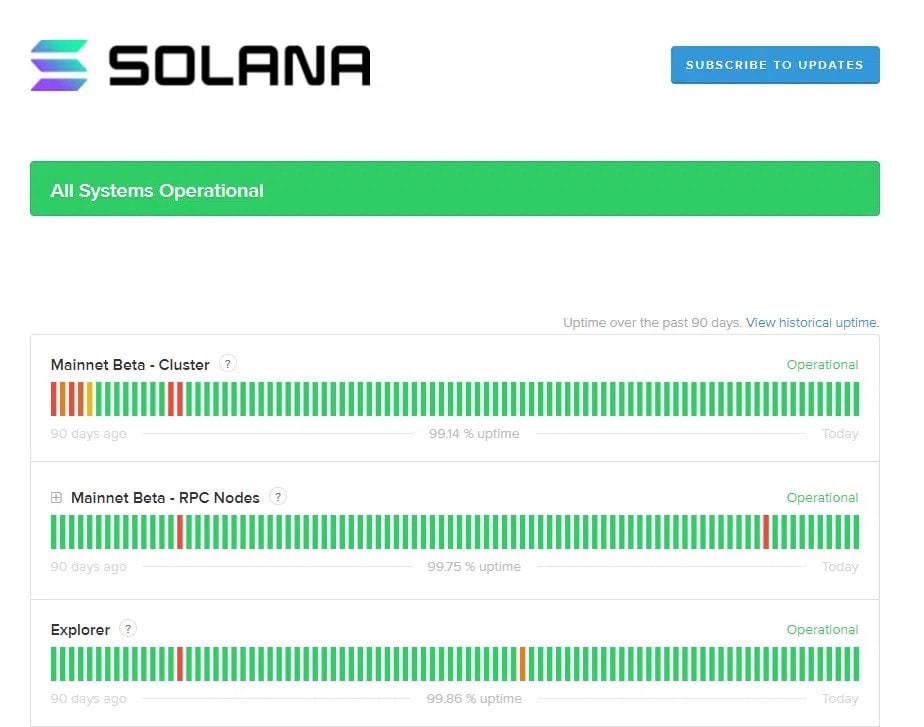Expand the Mainnet Beta - RPC Nodes group
The width and height of the screenshot is (924, 727).
point(56,498)
